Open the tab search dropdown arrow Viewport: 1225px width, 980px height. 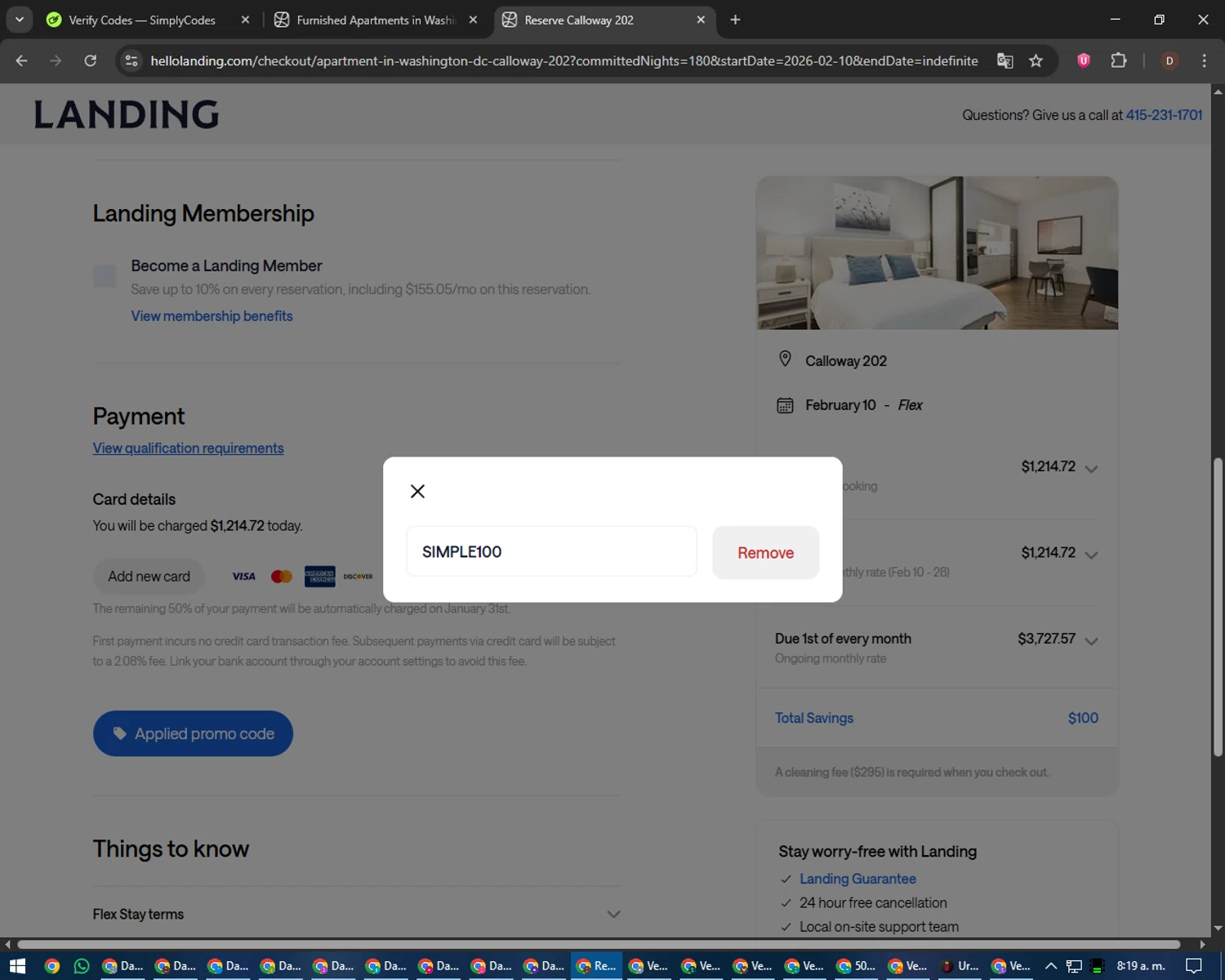coord(19,20)
